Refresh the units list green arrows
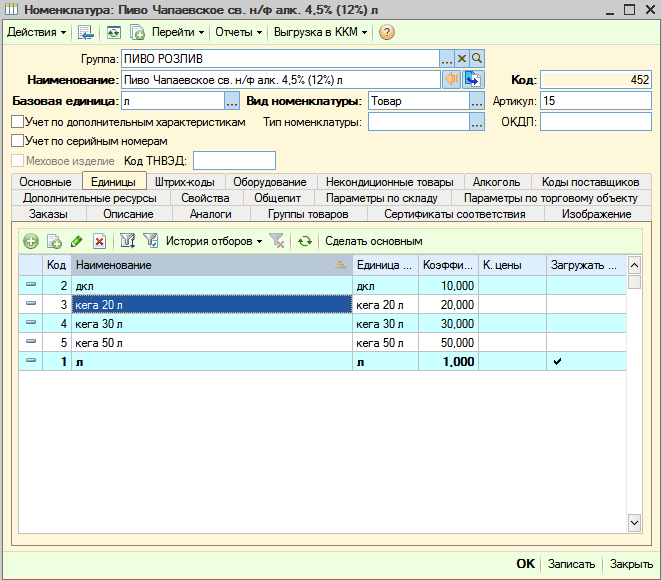This screenshot has height=580, width=662. 304,241
